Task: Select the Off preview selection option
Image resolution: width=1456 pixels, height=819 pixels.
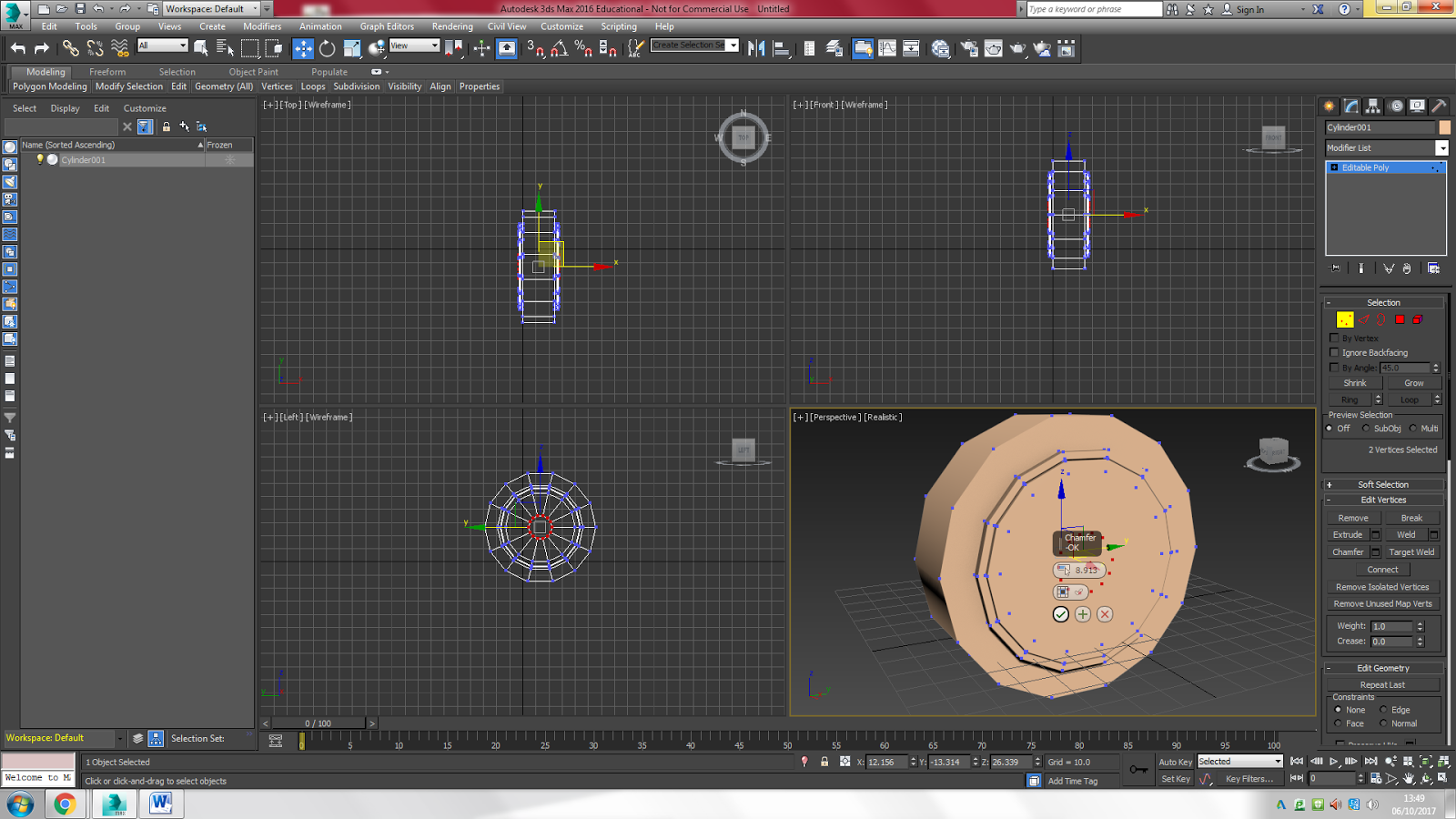Action: click(x=1330, y=429)
